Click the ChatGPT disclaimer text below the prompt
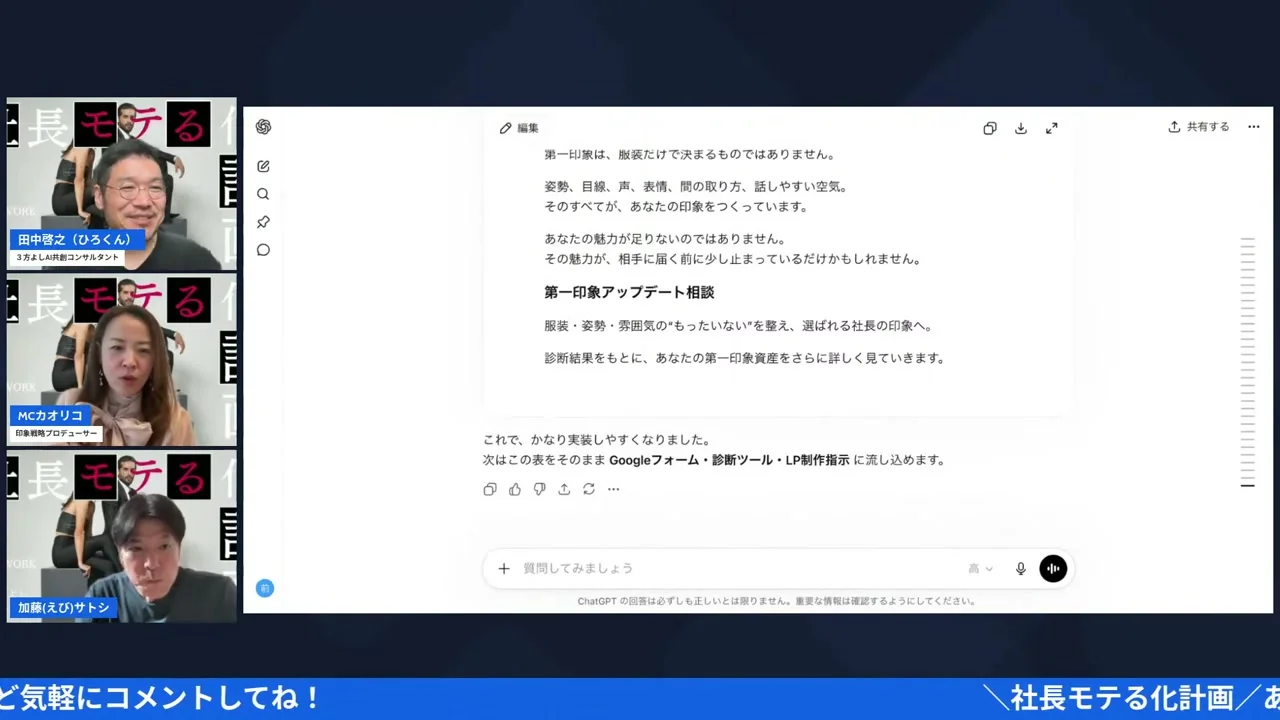1280x720 pixels. point(777,601)
